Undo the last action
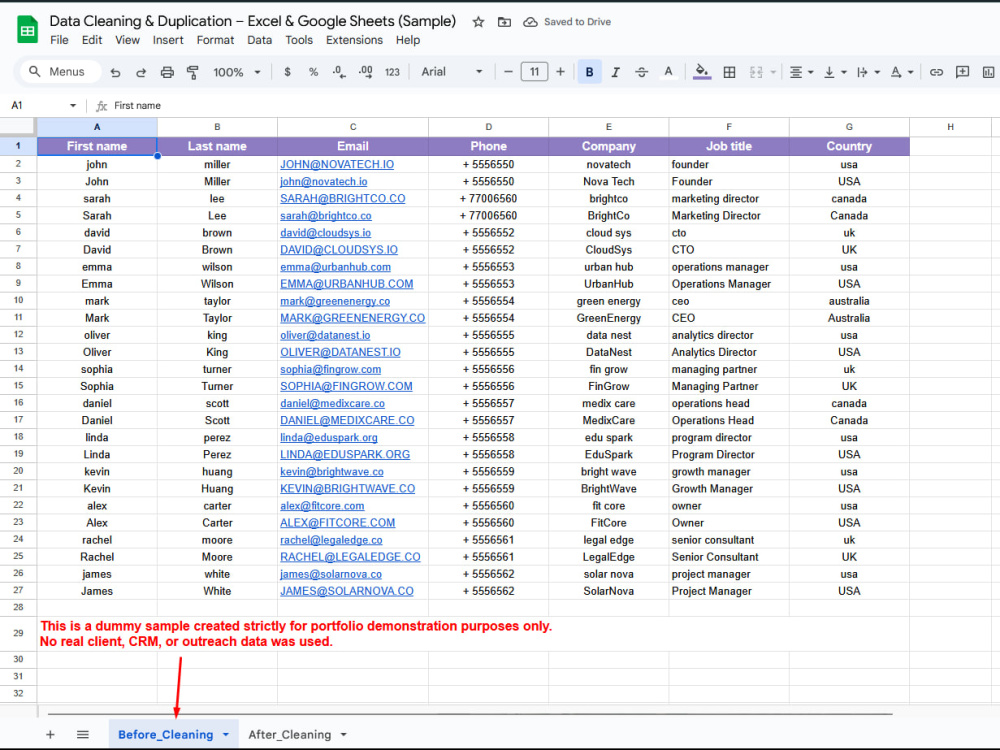This screenshot has height=750, width=1000. (x=115, y=72)
